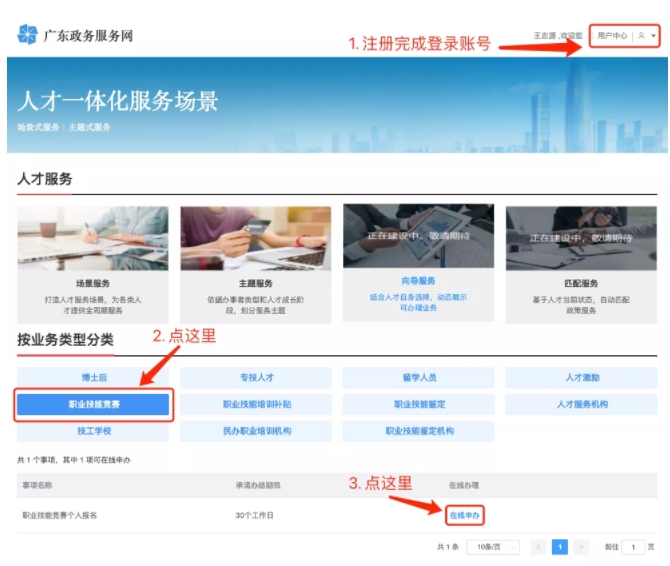Viewport: 670px width, 566px height.
Task: Select the 人才激励 category
Action: point(581,378)
